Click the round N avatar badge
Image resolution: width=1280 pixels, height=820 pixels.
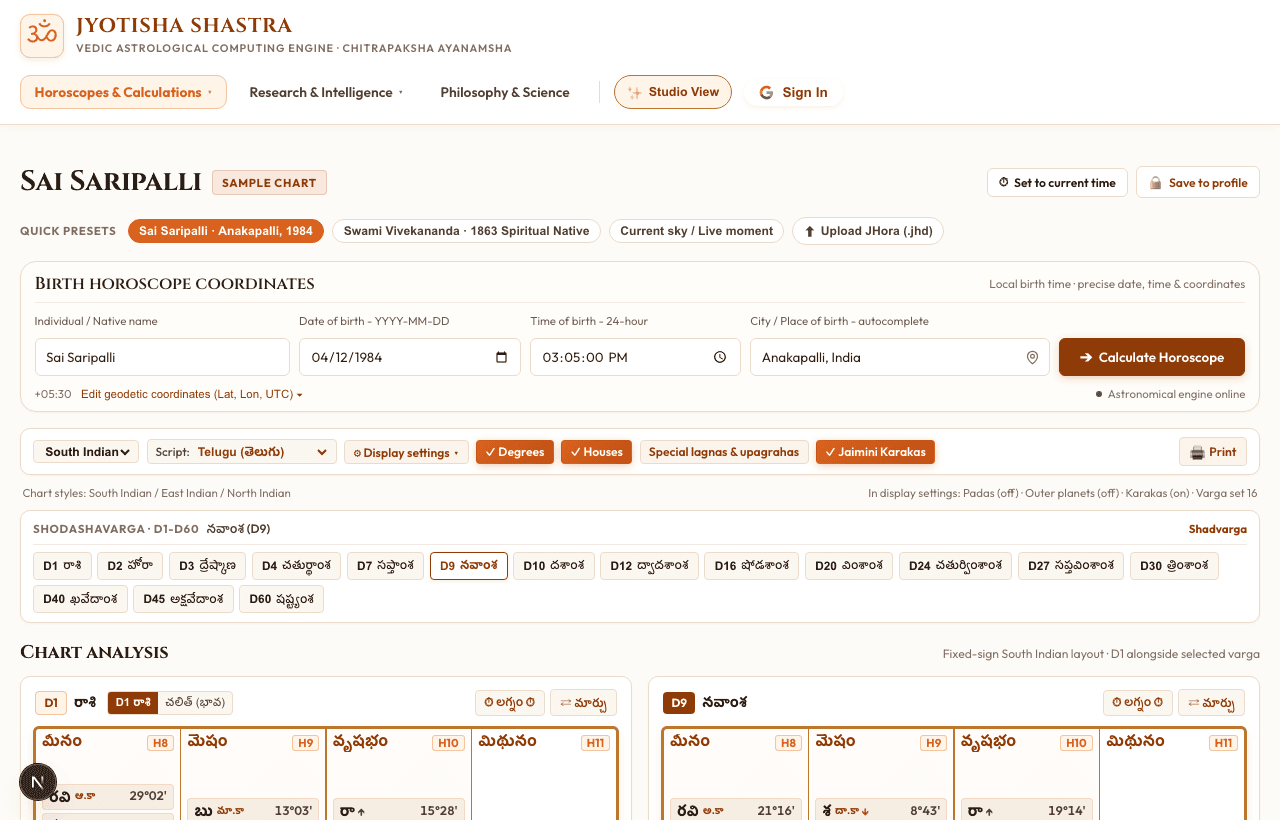point(38,782)
